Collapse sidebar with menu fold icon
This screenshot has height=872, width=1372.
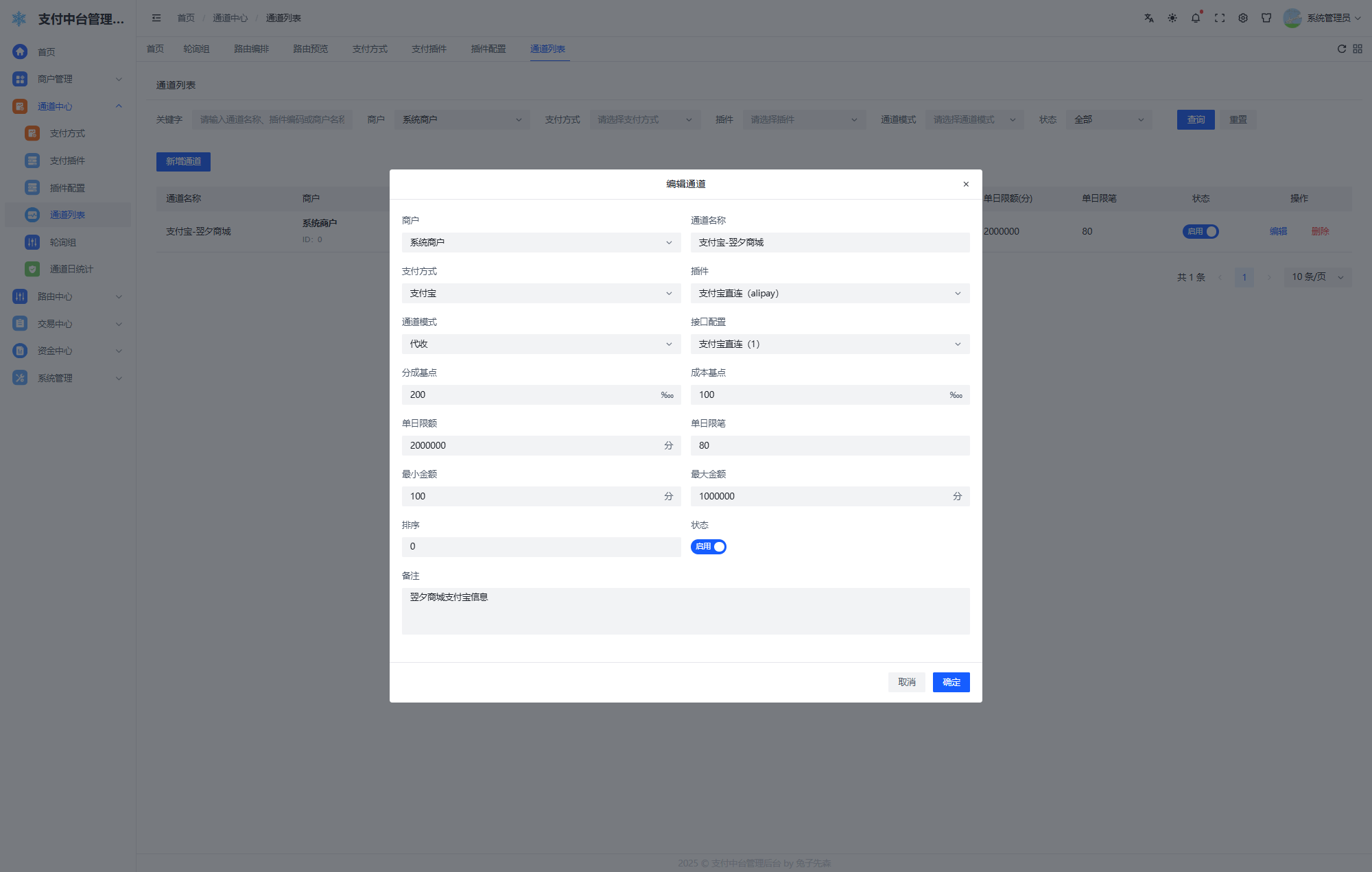click(156, 19)
